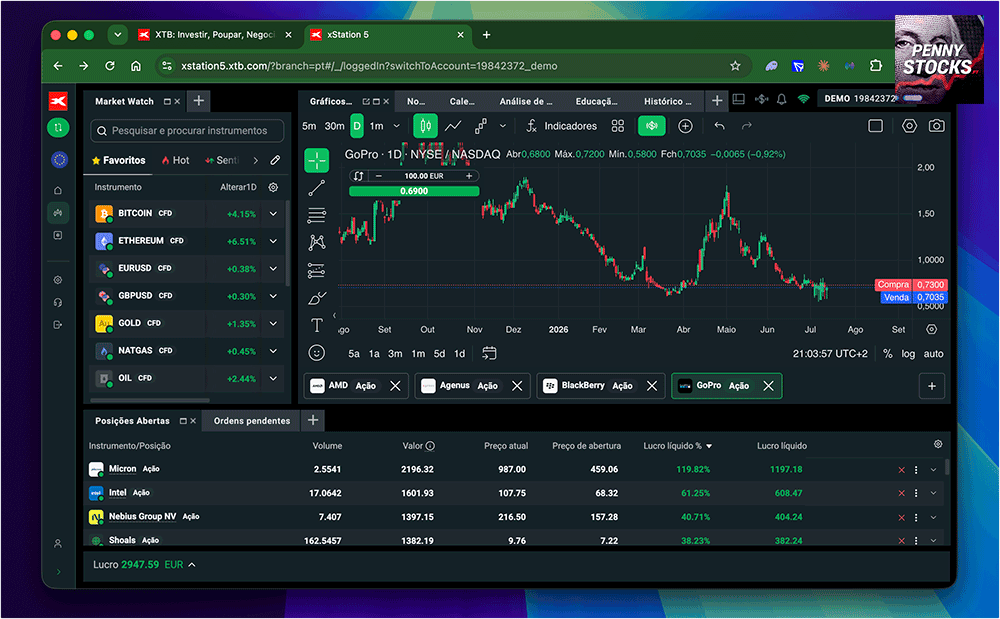1000x619 pixels.
Task: Close the Intel position with red X
Action: 901,493
